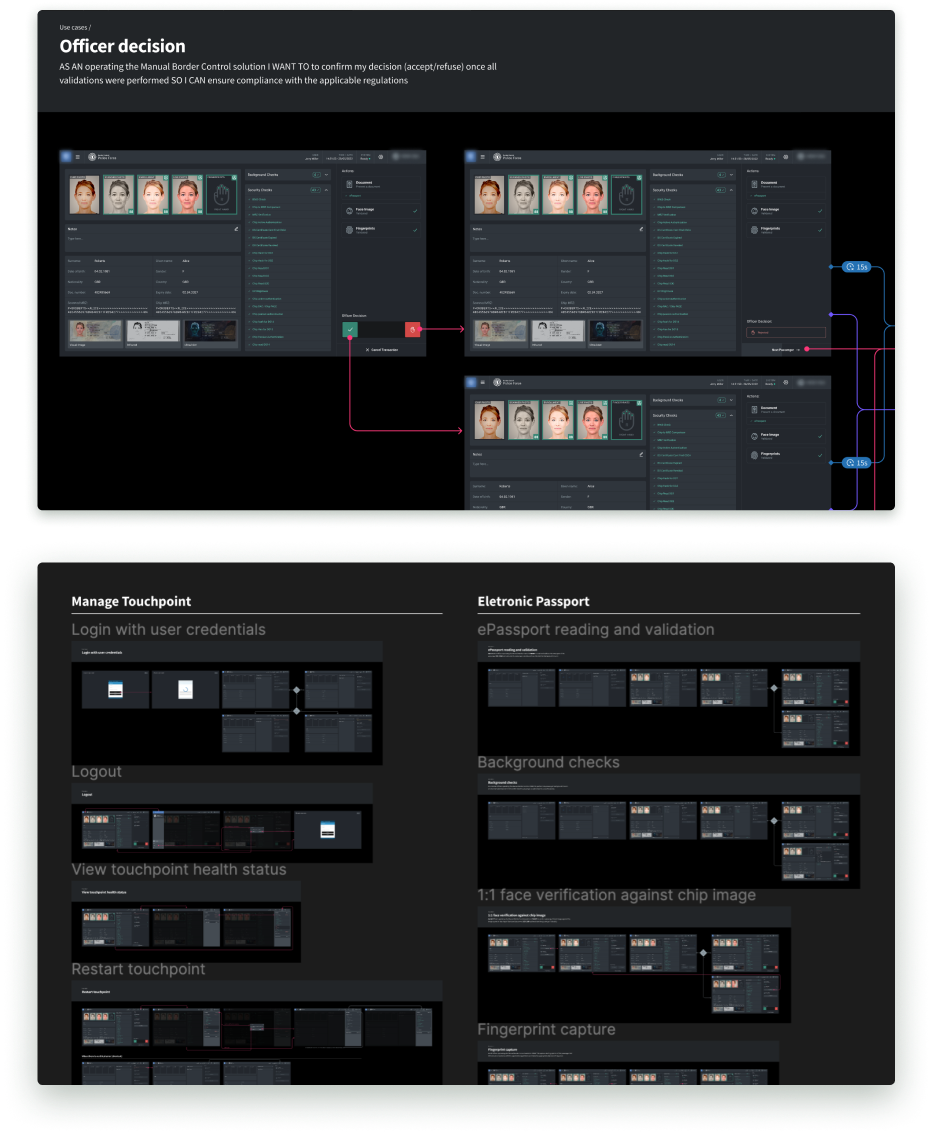Image resolution: width=933 pixels, height=1135 pixels.
Task: Open the hamburger navigation menu
Action: [x=77, y=157]
